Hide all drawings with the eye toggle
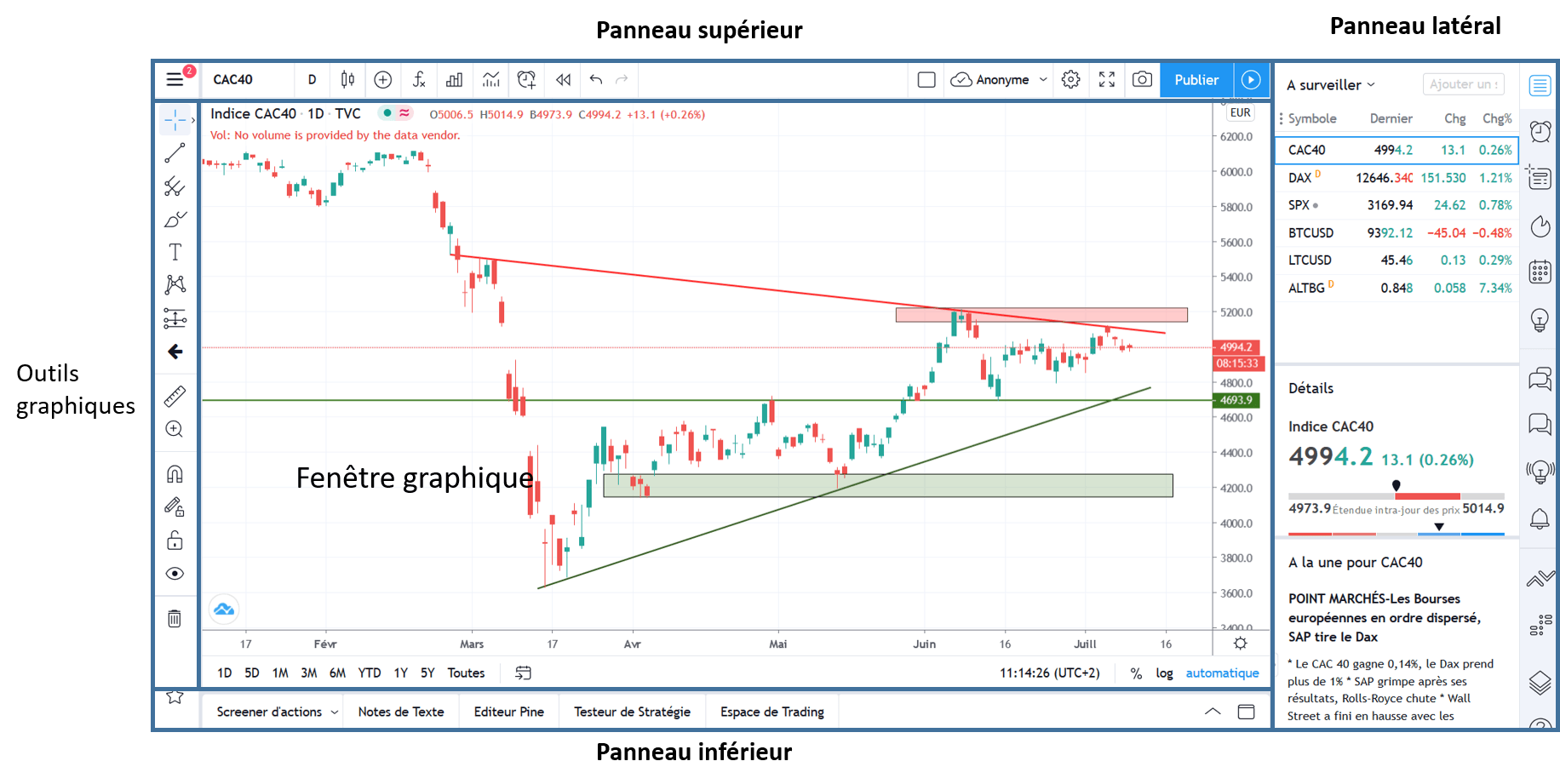 pos(175,573)
